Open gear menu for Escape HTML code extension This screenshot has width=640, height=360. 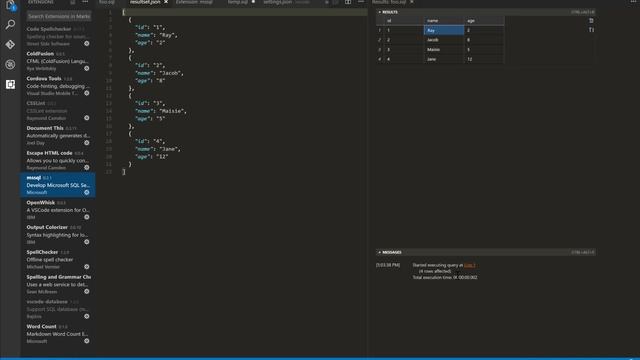point(87,167)
